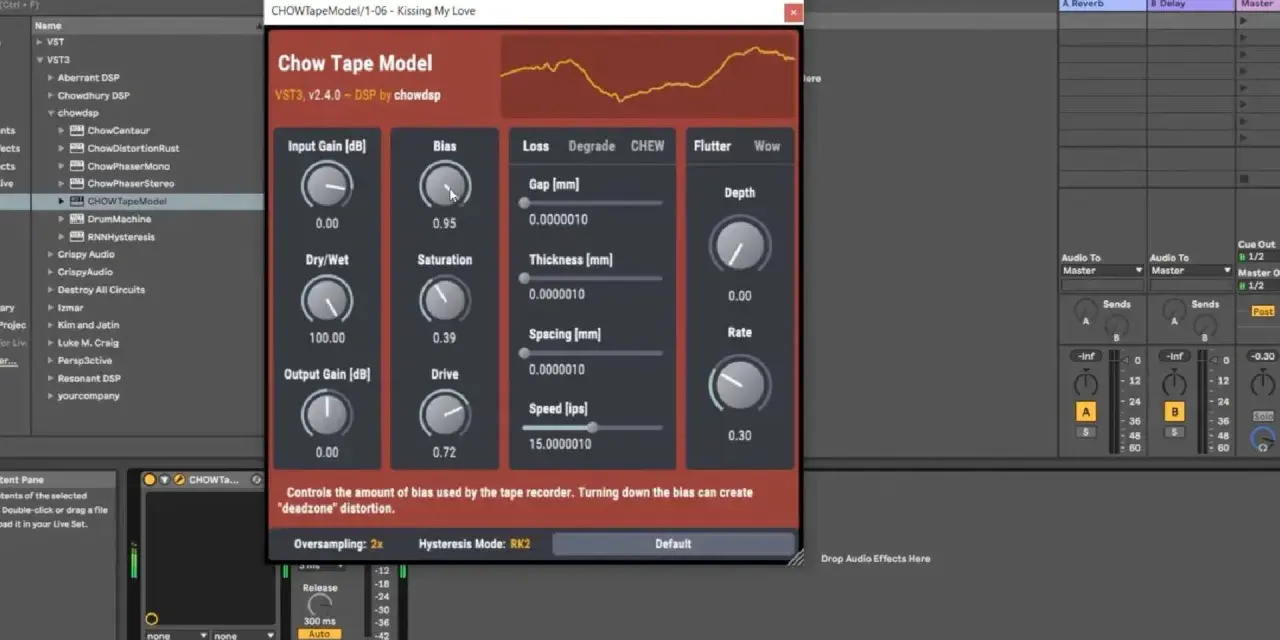Switch to the Wow tab
The width and height of the screenshot is (1280, 640).
tap(767, 146)
